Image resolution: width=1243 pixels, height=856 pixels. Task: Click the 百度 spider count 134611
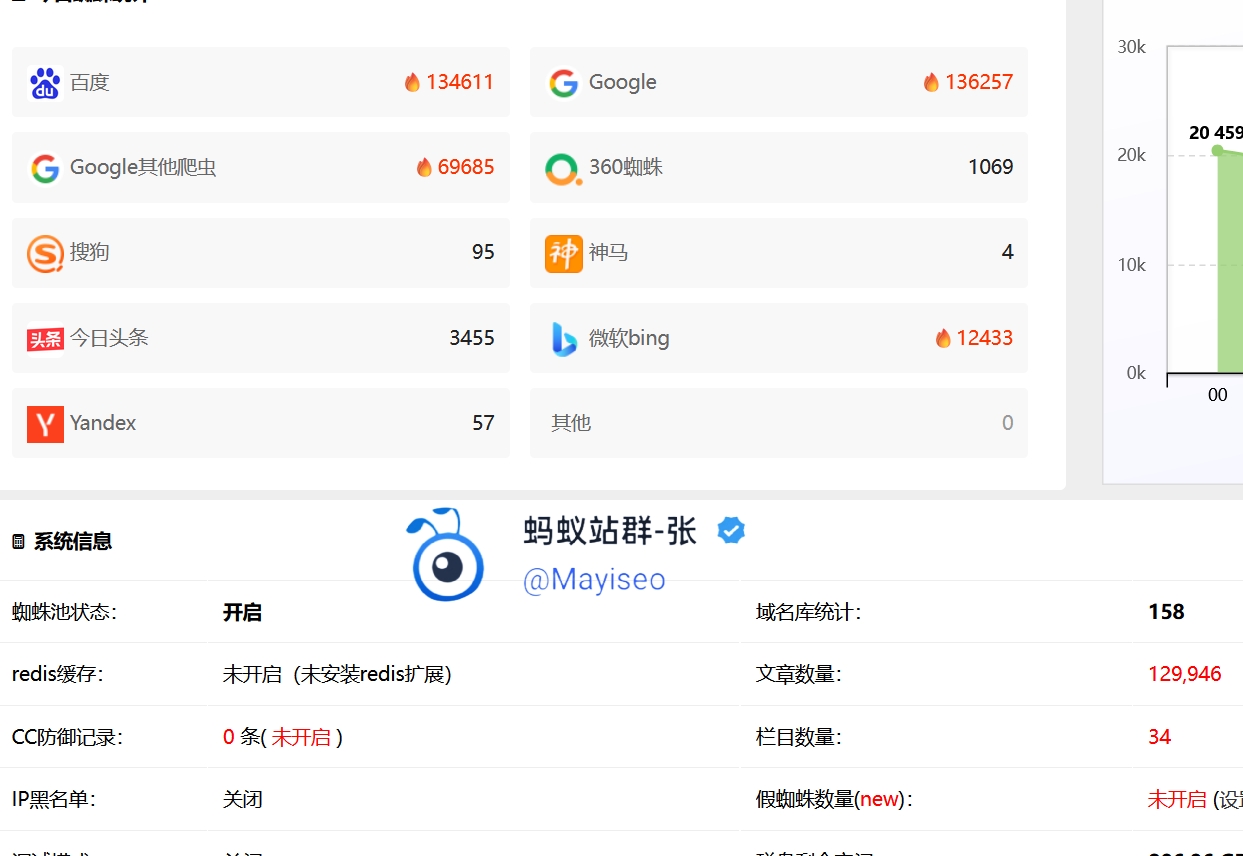pos(460,82)
